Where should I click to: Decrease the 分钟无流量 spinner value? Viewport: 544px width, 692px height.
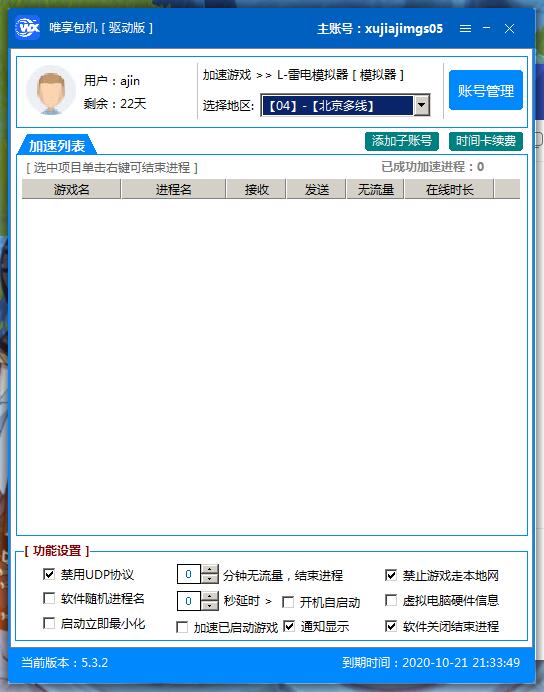tap(210, 579)
